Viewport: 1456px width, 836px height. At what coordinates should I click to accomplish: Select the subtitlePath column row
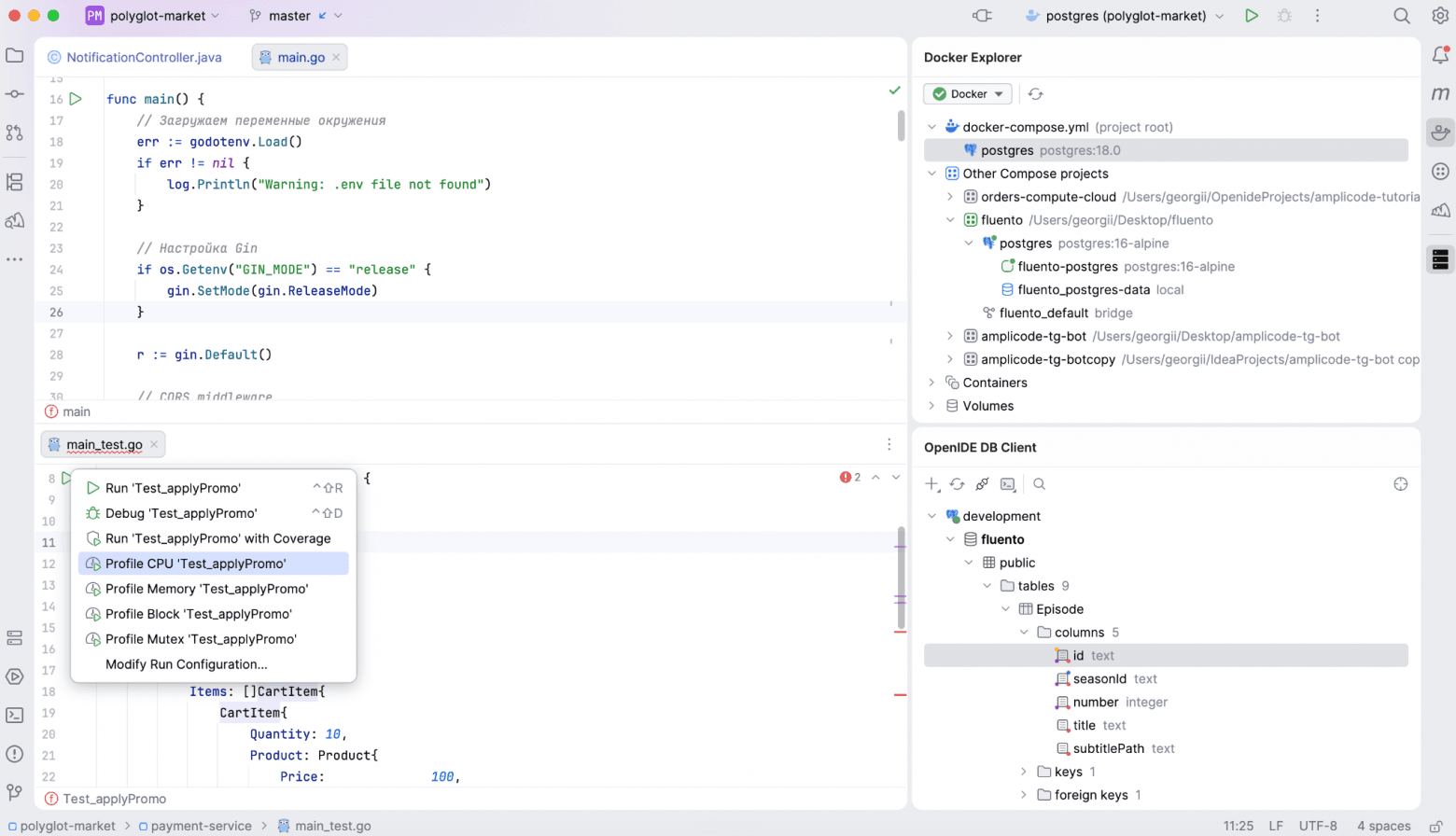(x=1166, y=748)
